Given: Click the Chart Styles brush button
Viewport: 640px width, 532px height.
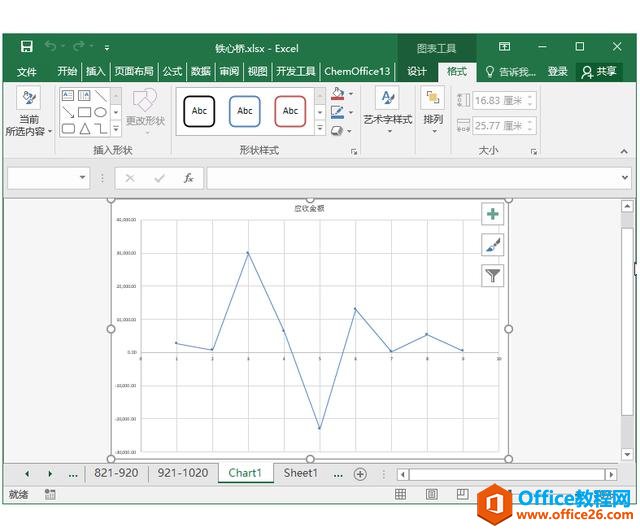Looking at the screenshot, I should tap(493, 245).
